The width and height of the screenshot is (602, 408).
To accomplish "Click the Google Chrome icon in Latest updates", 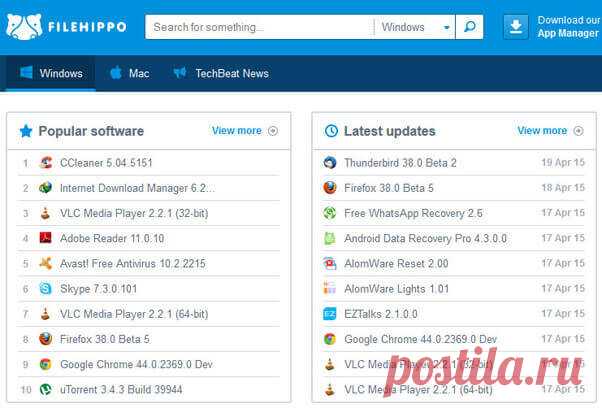I will 330,339.
